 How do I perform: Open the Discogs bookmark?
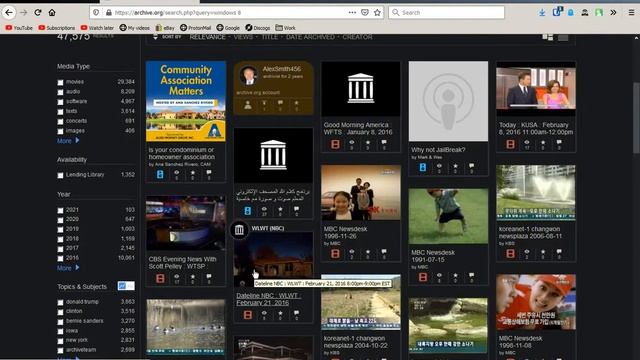258,28
